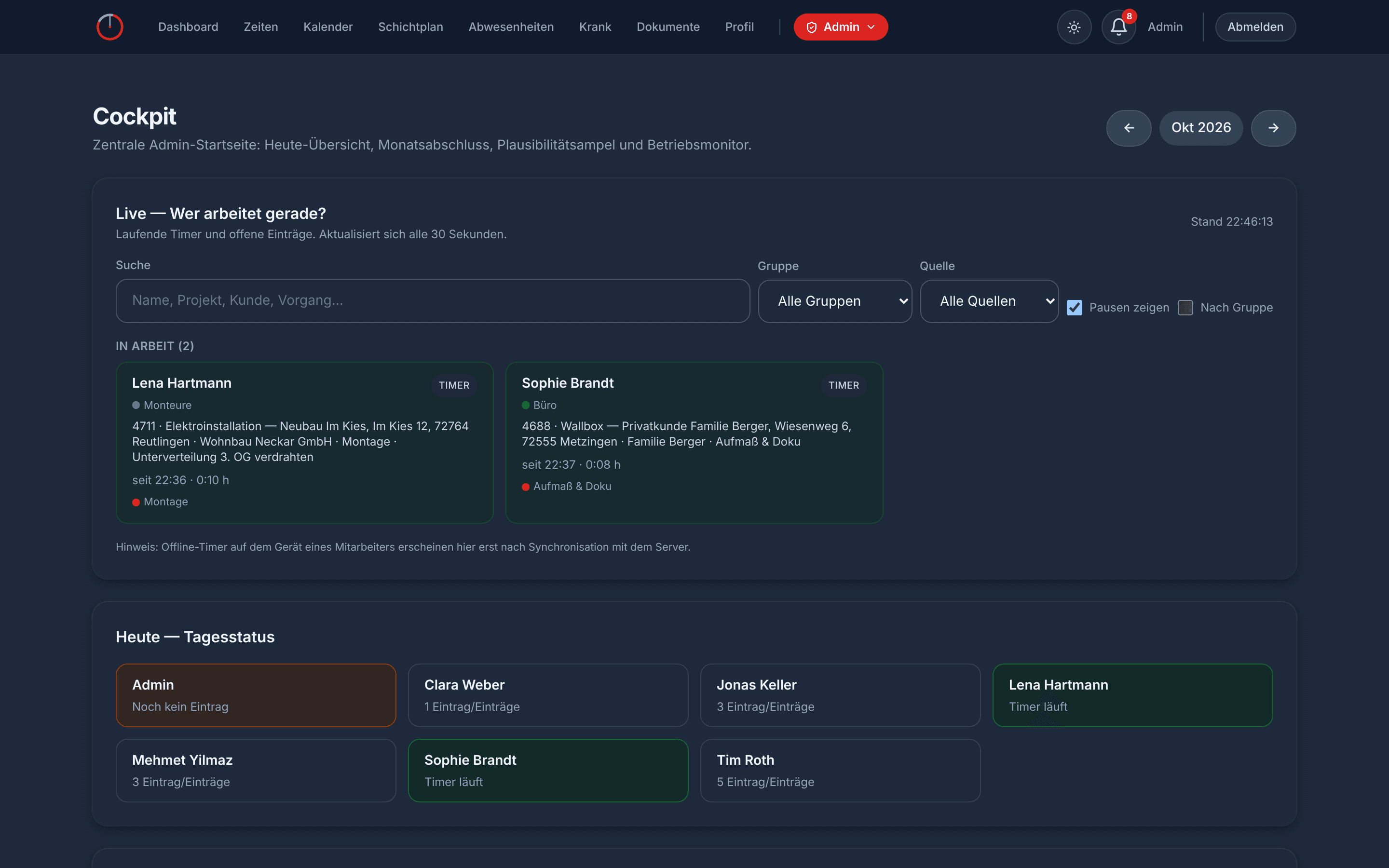Click the Okt 2026 month button
Viewport: 1389px width, 868px height.
click(x=1201, y=128)
